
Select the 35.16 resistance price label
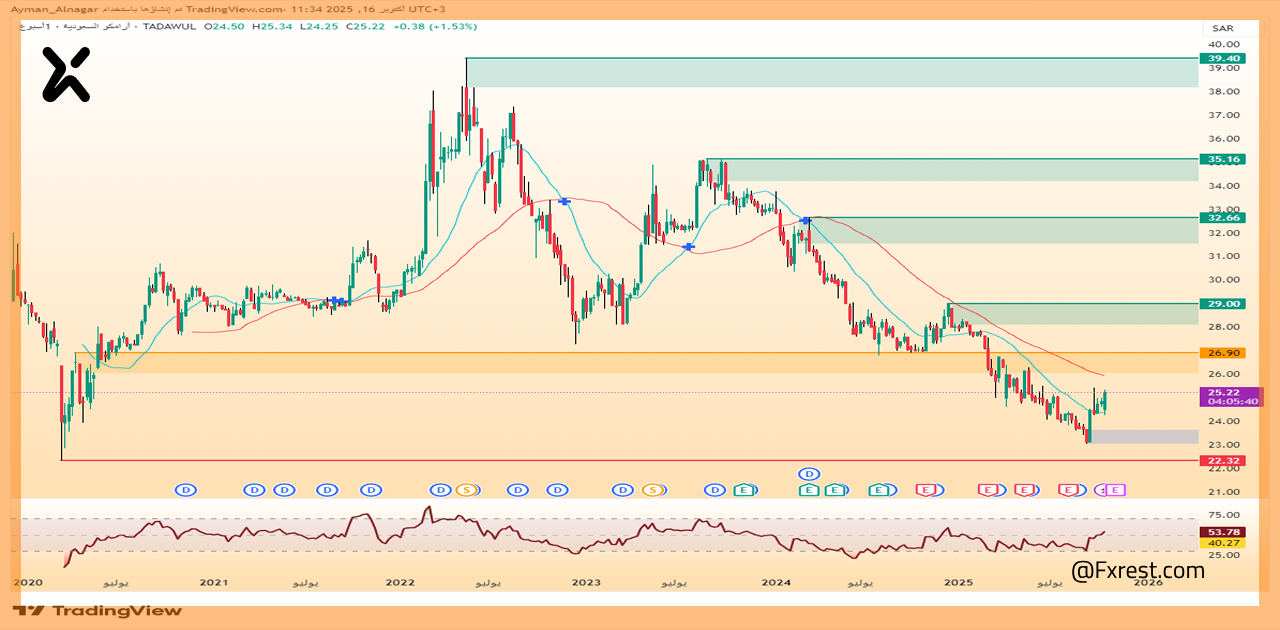pos(1221,159)
